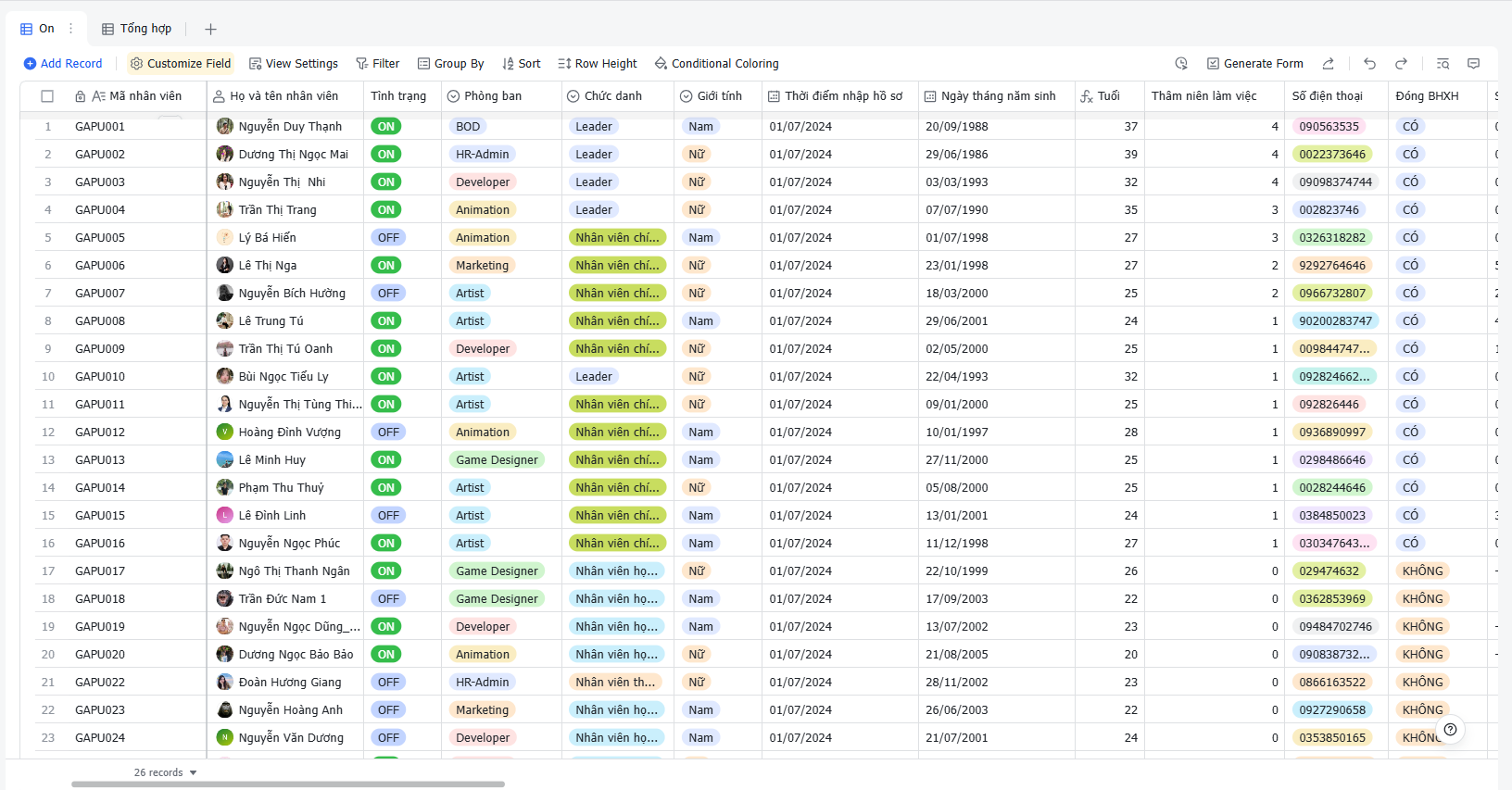Click the Đóng BHXH column header
1512x790 pixels.
[1438, 96]
